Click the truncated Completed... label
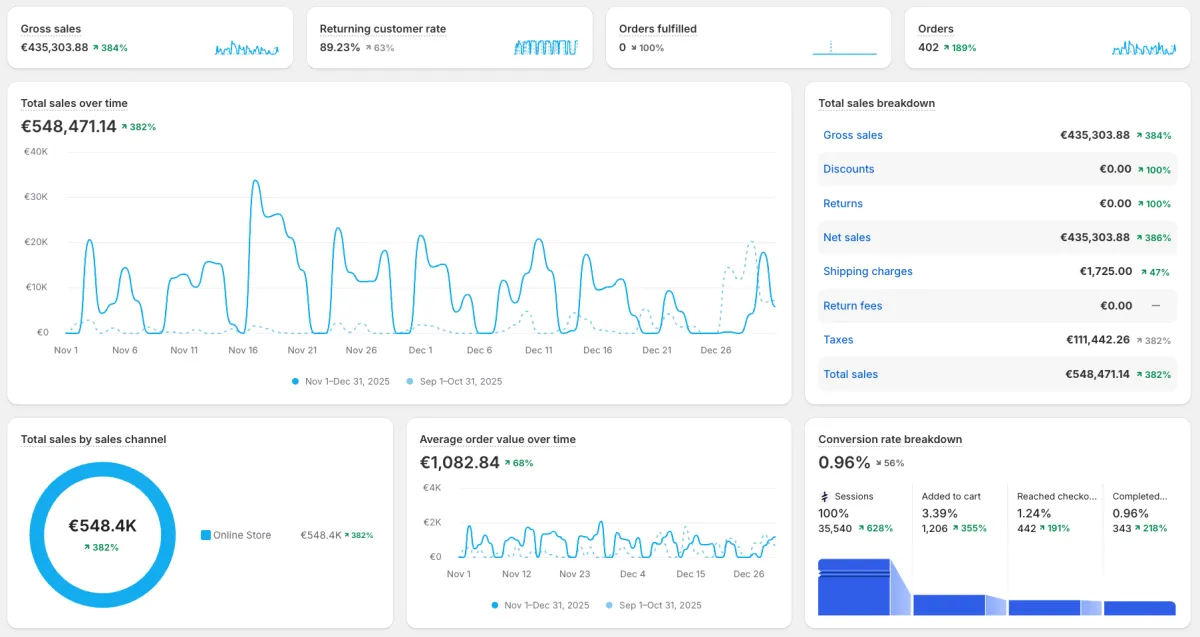The image size is (1200, 637). [1140, 496]
